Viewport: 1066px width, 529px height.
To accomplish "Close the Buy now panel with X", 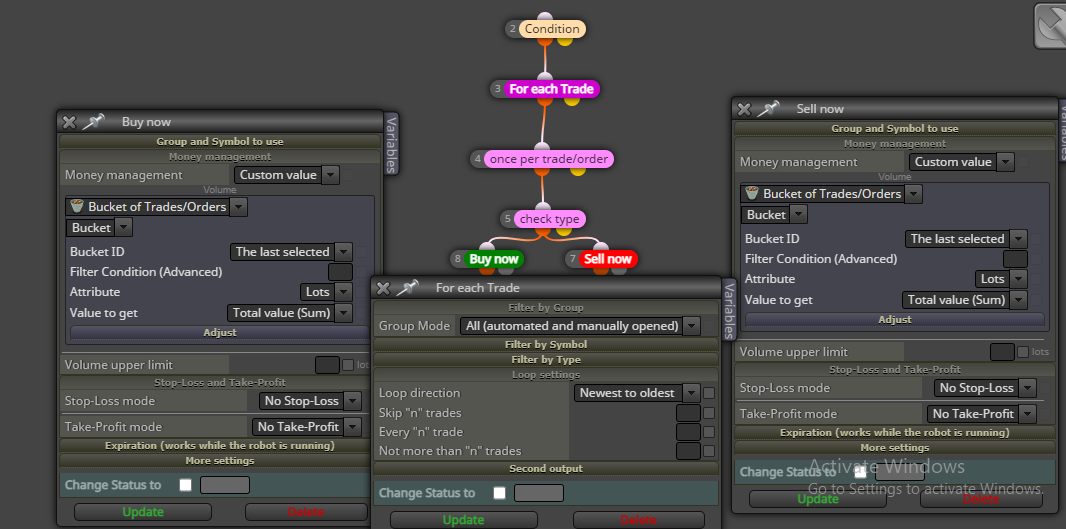I will [x=69, y=122].
